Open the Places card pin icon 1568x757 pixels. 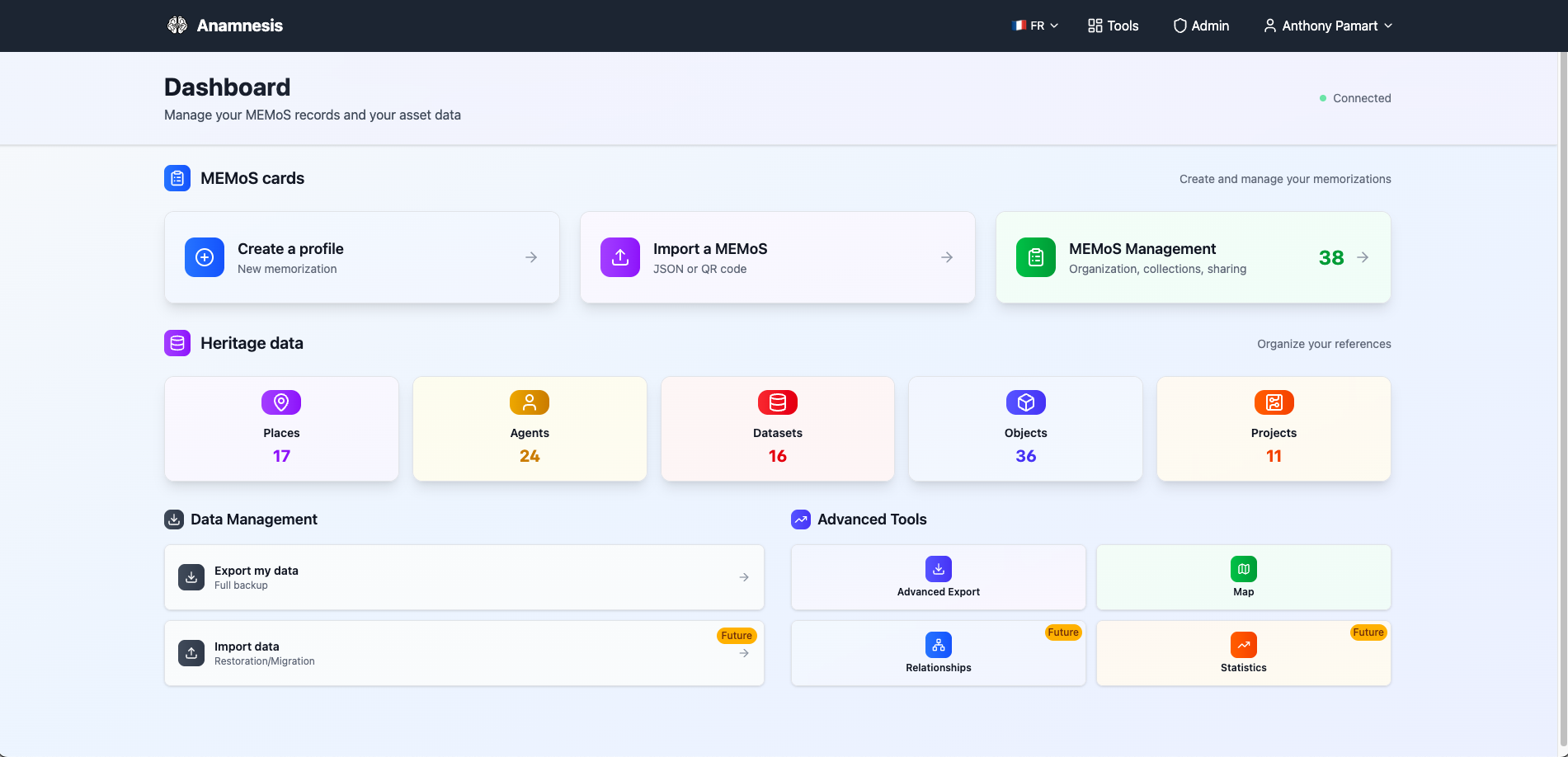pos(281,402)
